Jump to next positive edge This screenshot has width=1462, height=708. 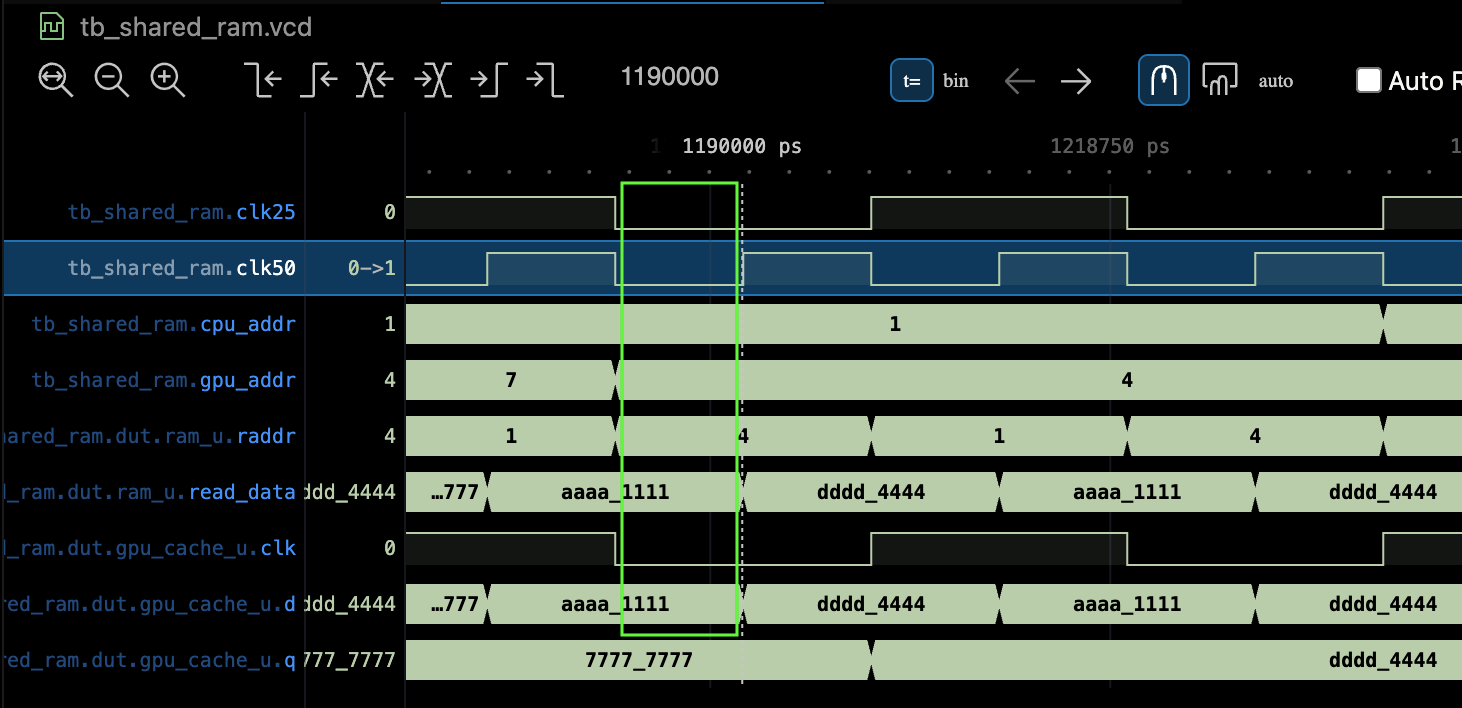490,80
